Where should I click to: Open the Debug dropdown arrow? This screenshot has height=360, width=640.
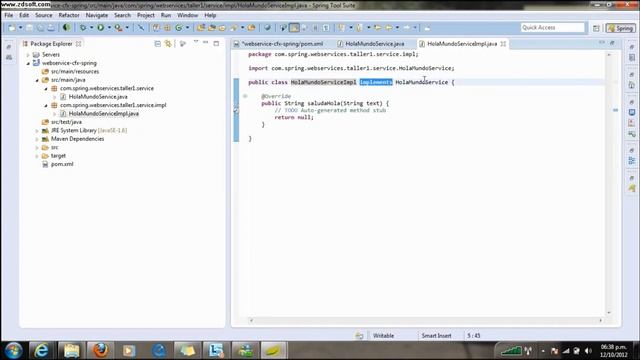pyautogui.click(x=91, y=28)
